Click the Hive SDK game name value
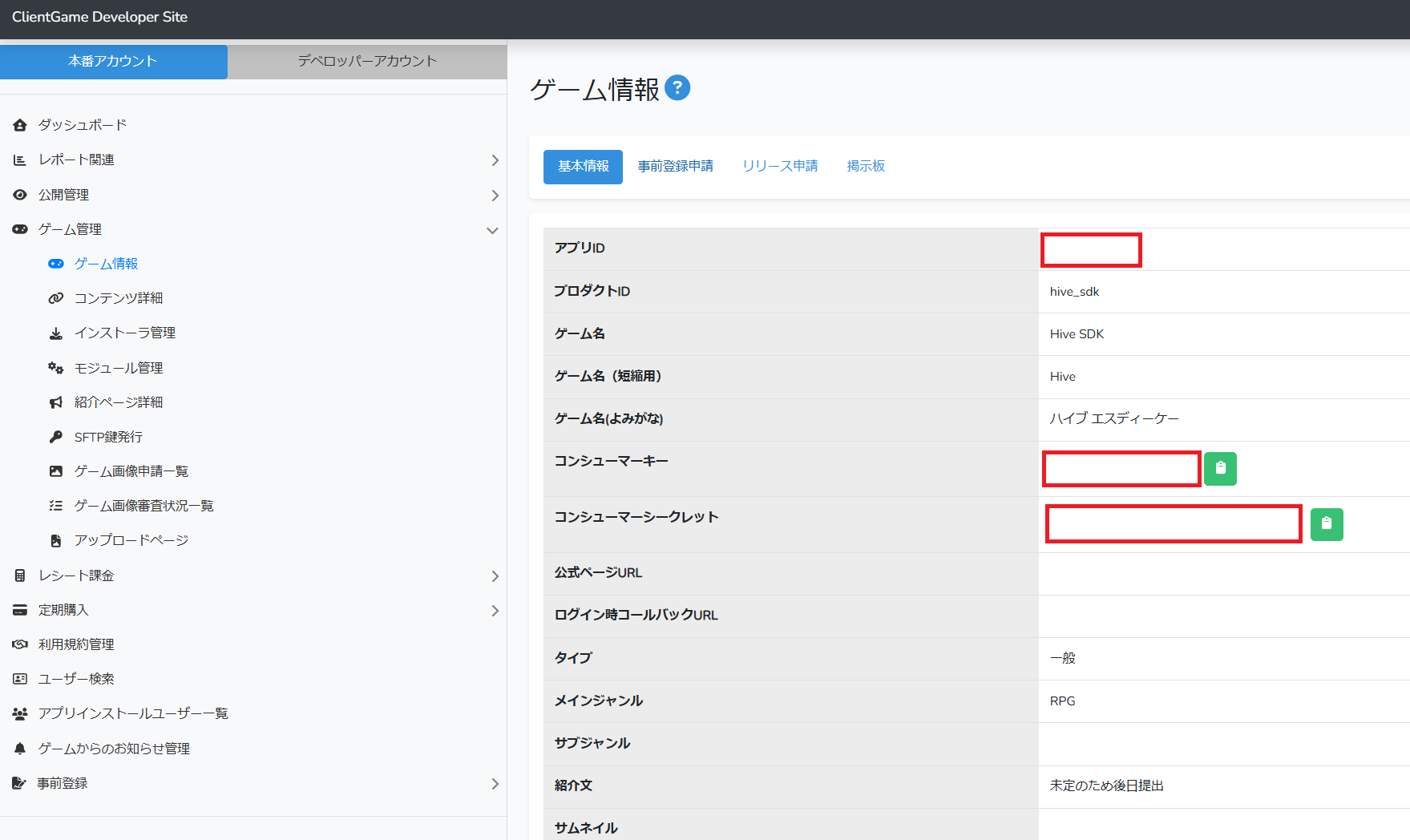 1077,334
